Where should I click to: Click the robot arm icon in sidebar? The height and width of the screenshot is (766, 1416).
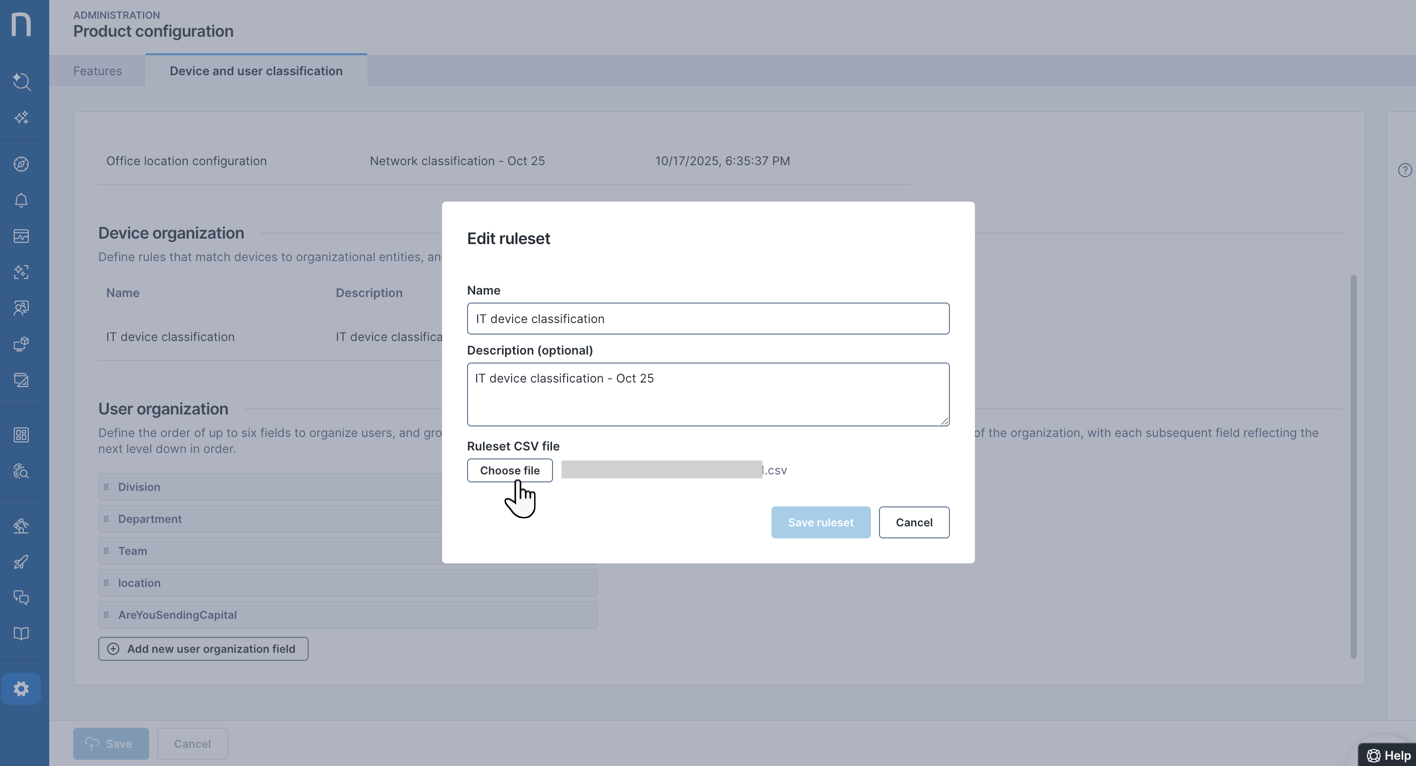[x=21, y=526]
